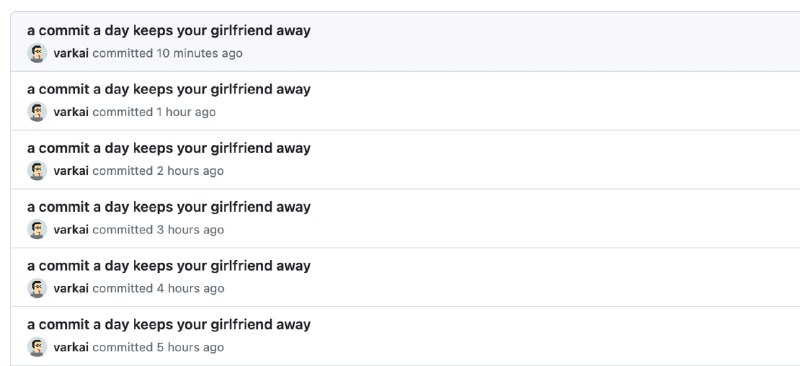Click varkai avatar on 10 minutes ago commit
The image size is (800, 366).
pyautogui.click(x=37, y=53)
